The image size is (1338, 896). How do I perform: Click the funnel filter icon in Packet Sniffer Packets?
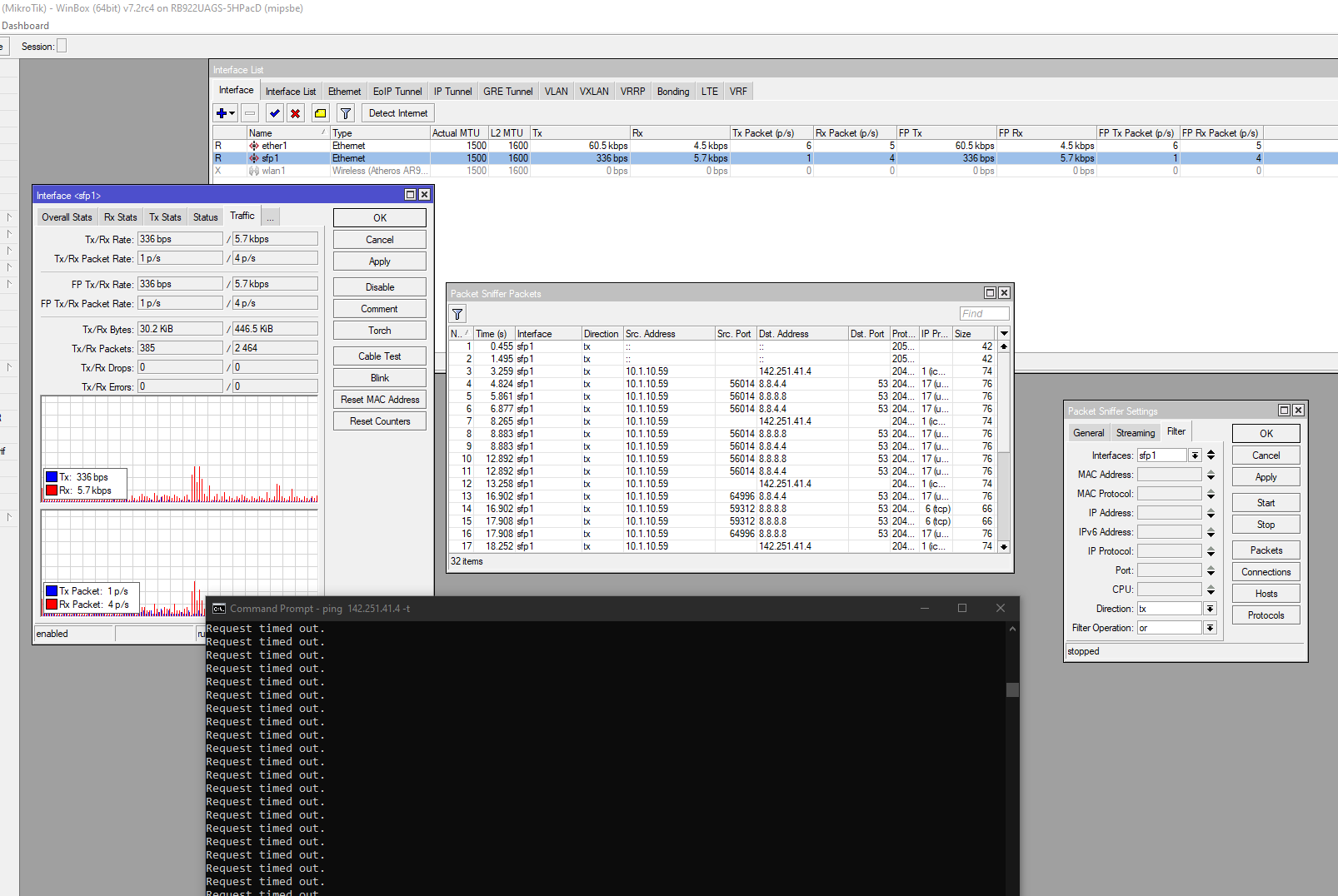[457, 314]
